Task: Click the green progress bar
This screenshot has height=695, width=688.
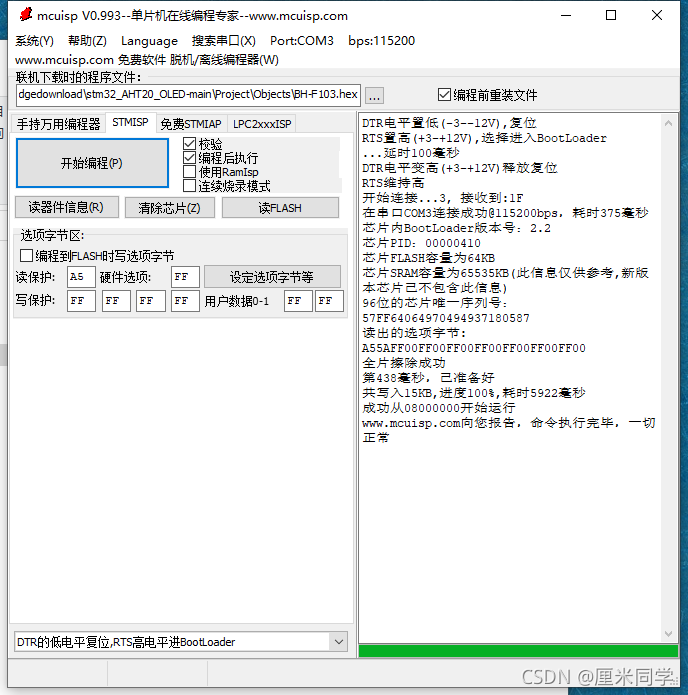Action: [x=518, y=651]
